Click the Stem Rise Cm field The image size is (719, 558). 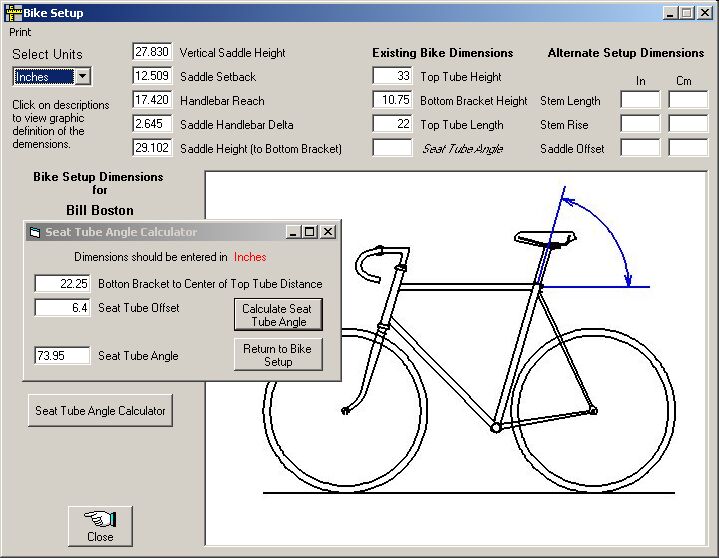click(688, 124)
